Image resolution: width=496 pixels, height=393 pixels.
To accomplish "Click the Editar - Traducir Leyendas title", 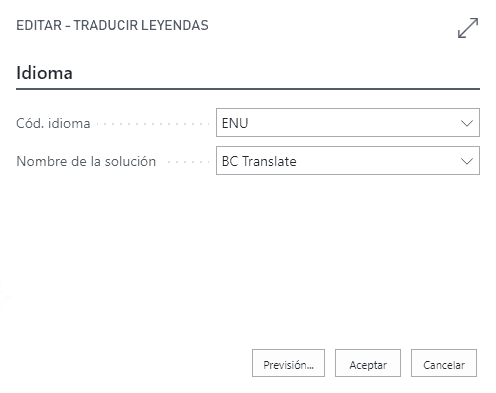I will [x=112, y=25].
